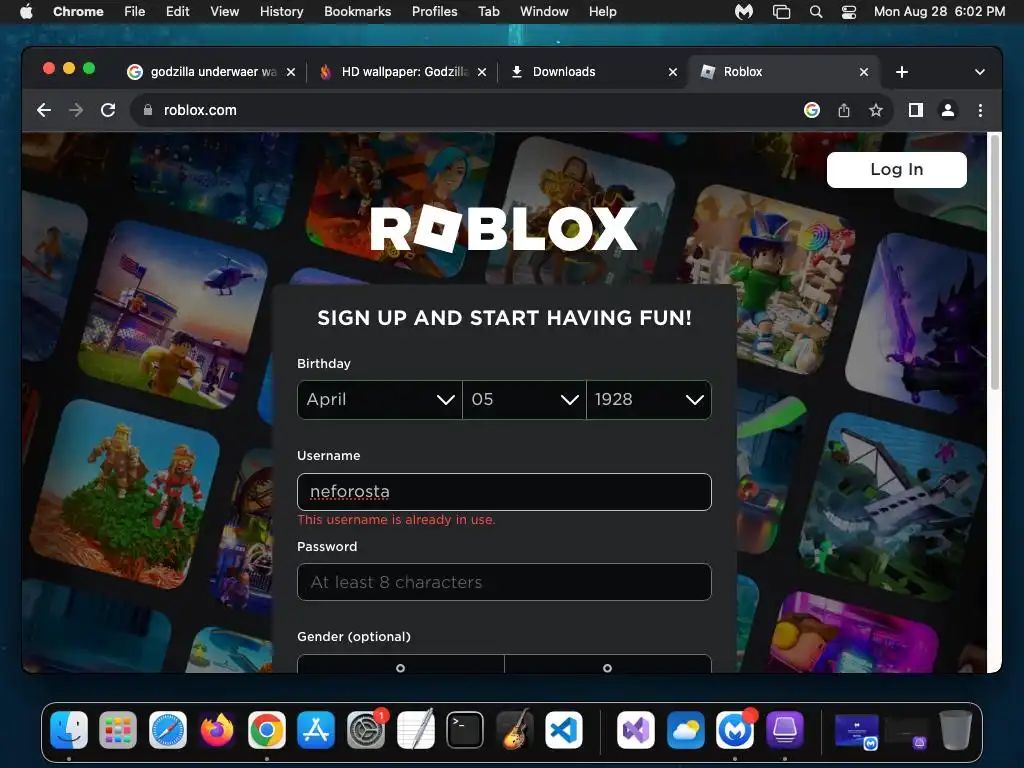Click into the Username field with neforosta
This screenshot has height=768, width=1024.
point(504,492)
